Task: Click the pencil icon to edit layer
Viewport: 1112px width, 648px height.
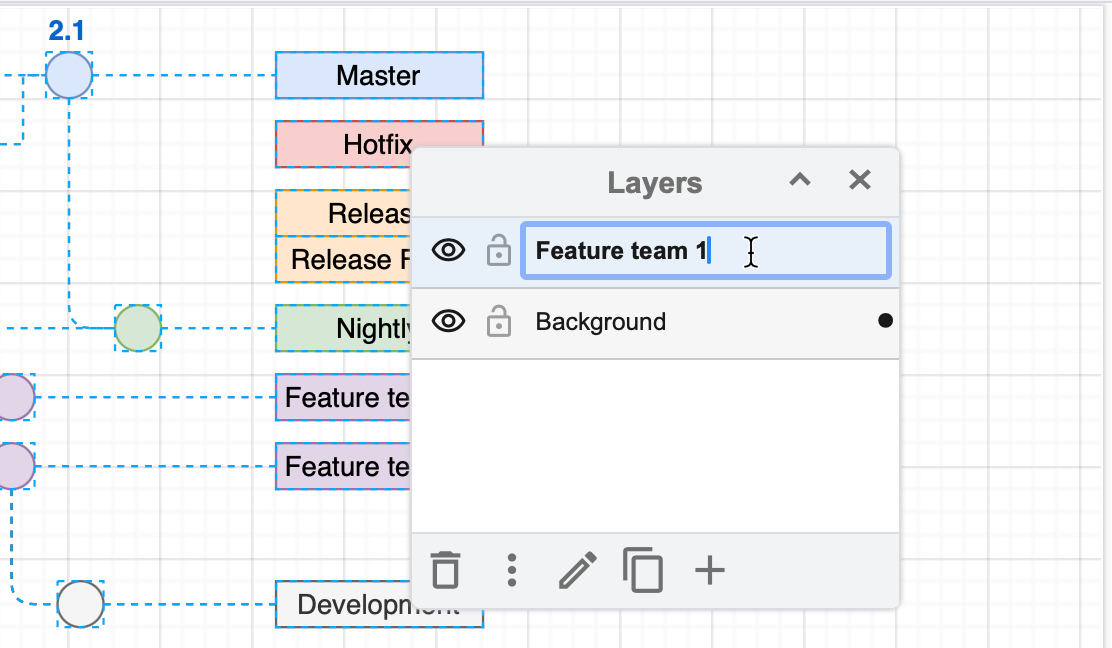Action: (x=577, y=570)
